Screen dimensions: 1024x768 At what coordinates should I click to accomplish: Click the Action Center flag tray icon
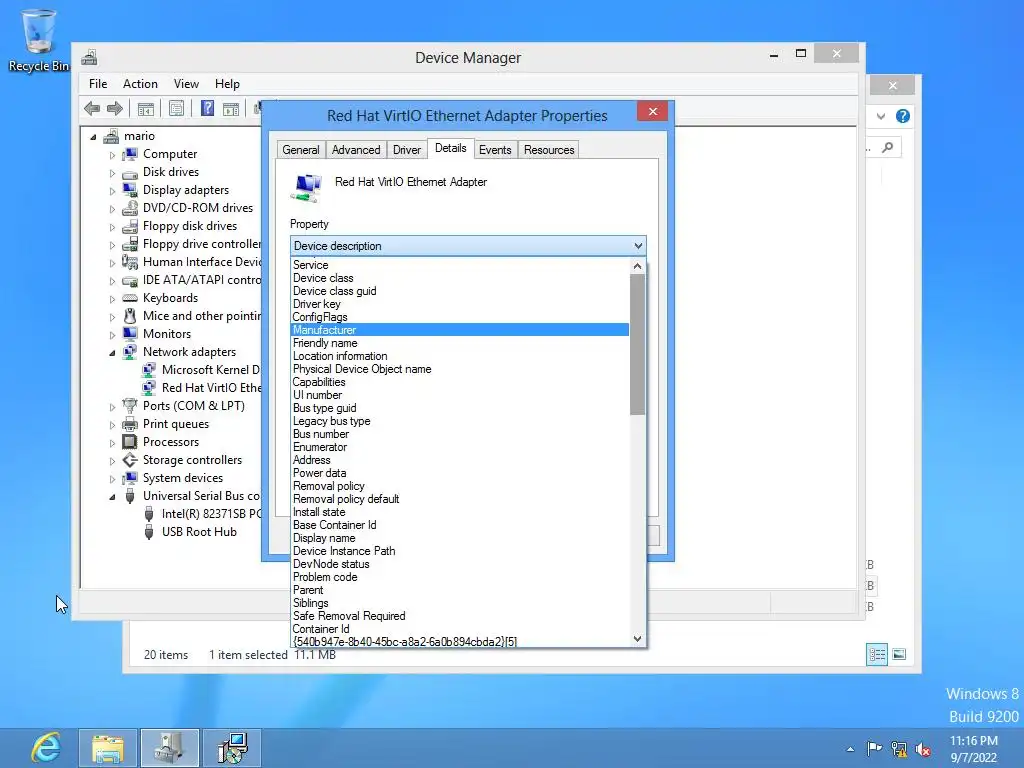point(874,749)
